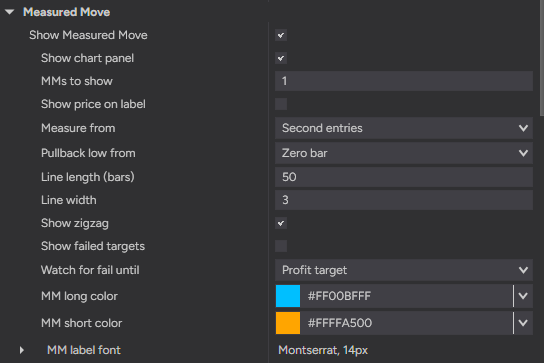Uncheck Show Measured Move checkbox
This screenshot has width=544, height=363.
pos(281,35)
